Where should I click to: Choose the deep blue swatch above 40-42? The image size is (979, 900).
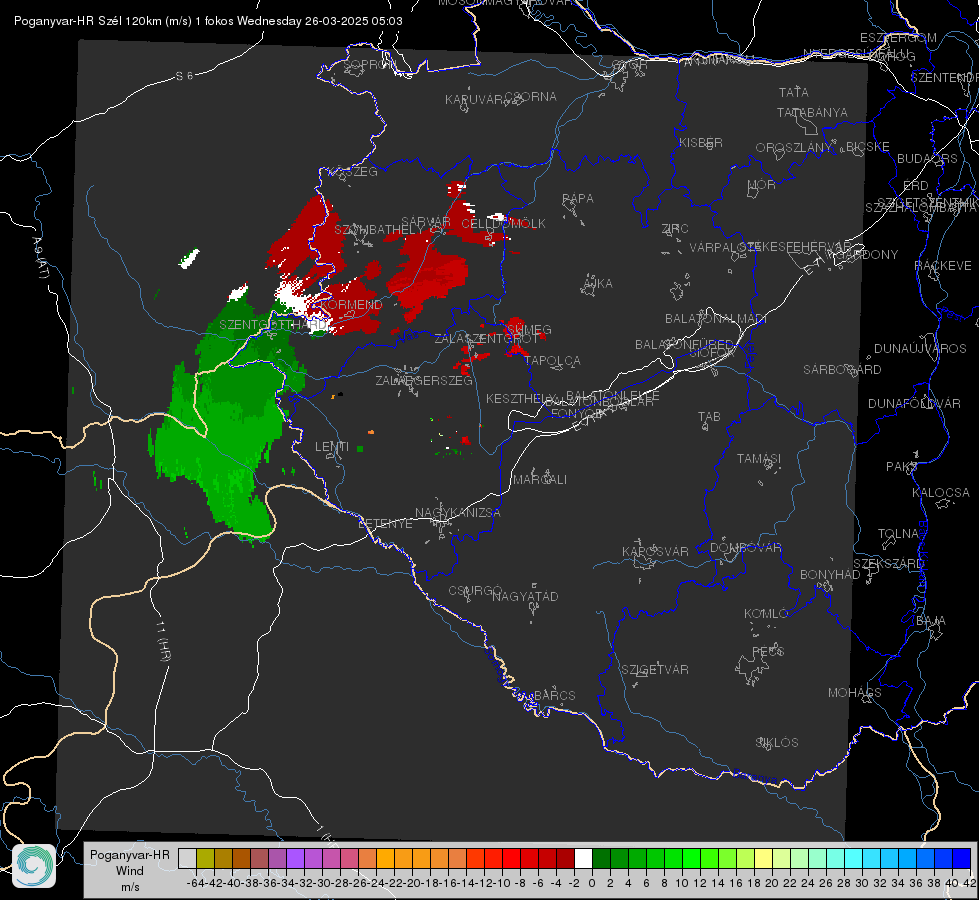point(962,858)
